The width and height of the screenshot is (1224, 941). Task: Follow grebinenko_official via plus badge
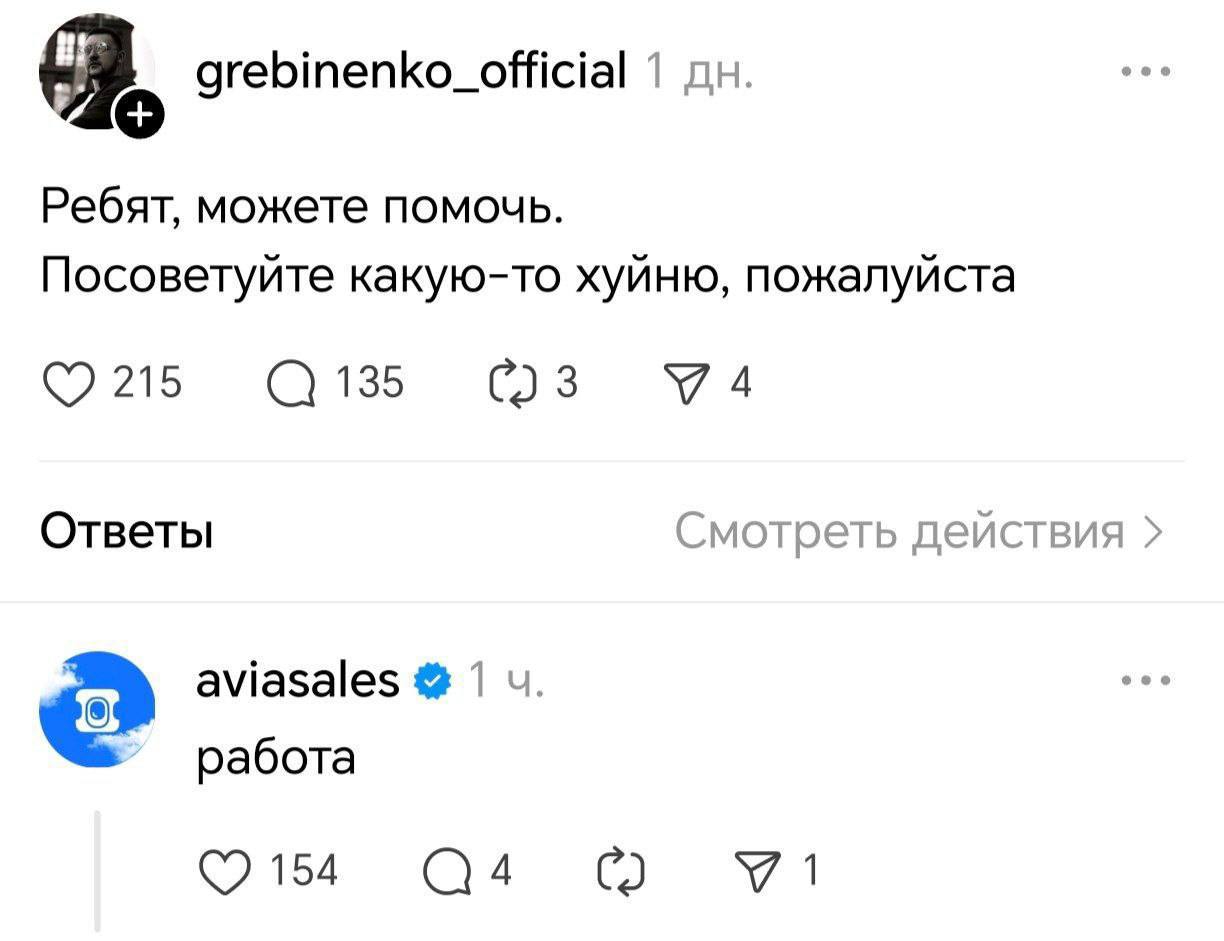137,121
